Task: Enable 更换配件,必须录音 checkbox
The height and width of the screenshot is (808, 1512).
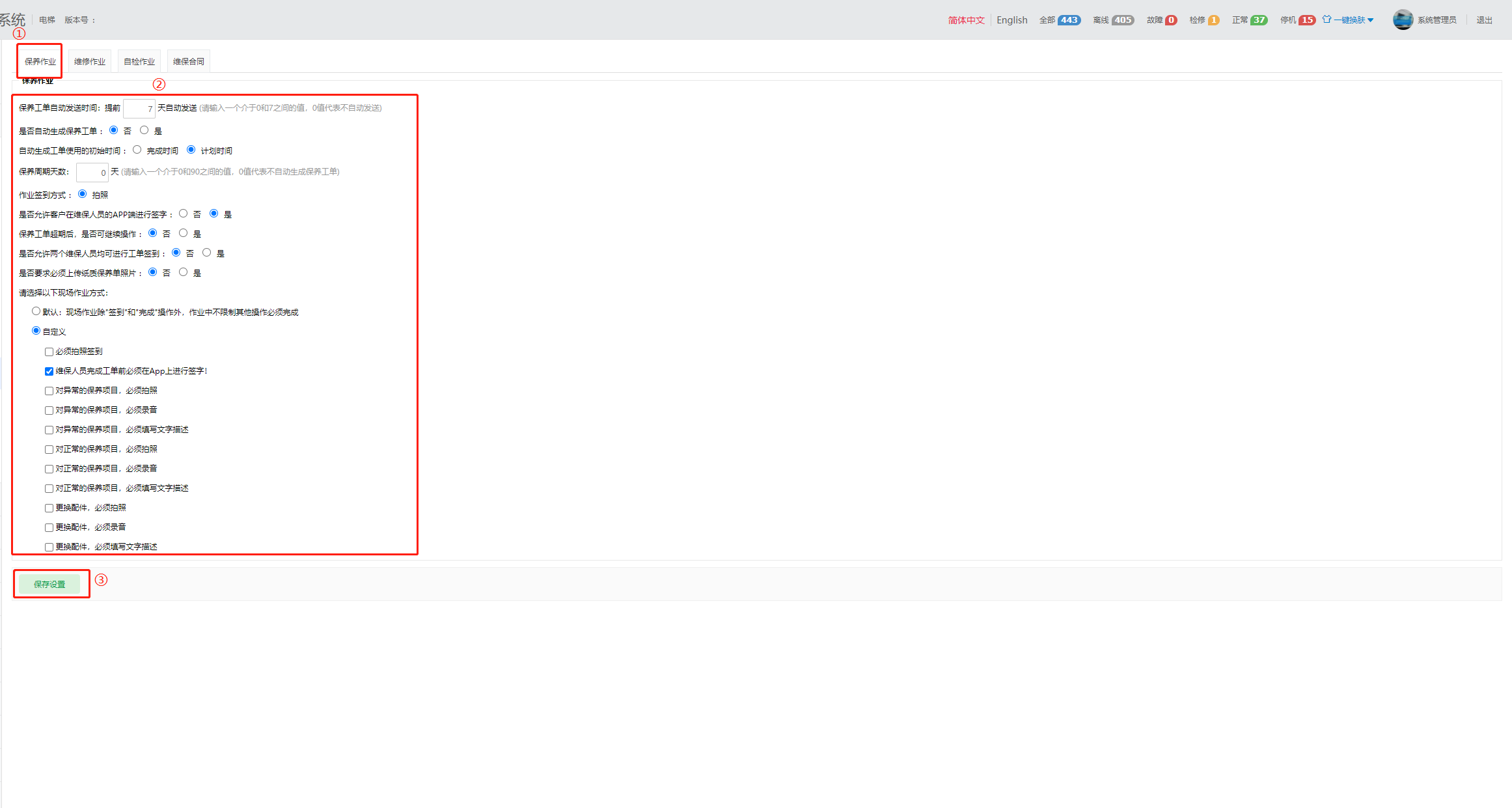Action: pyautogui.click(x=49, y=527)
